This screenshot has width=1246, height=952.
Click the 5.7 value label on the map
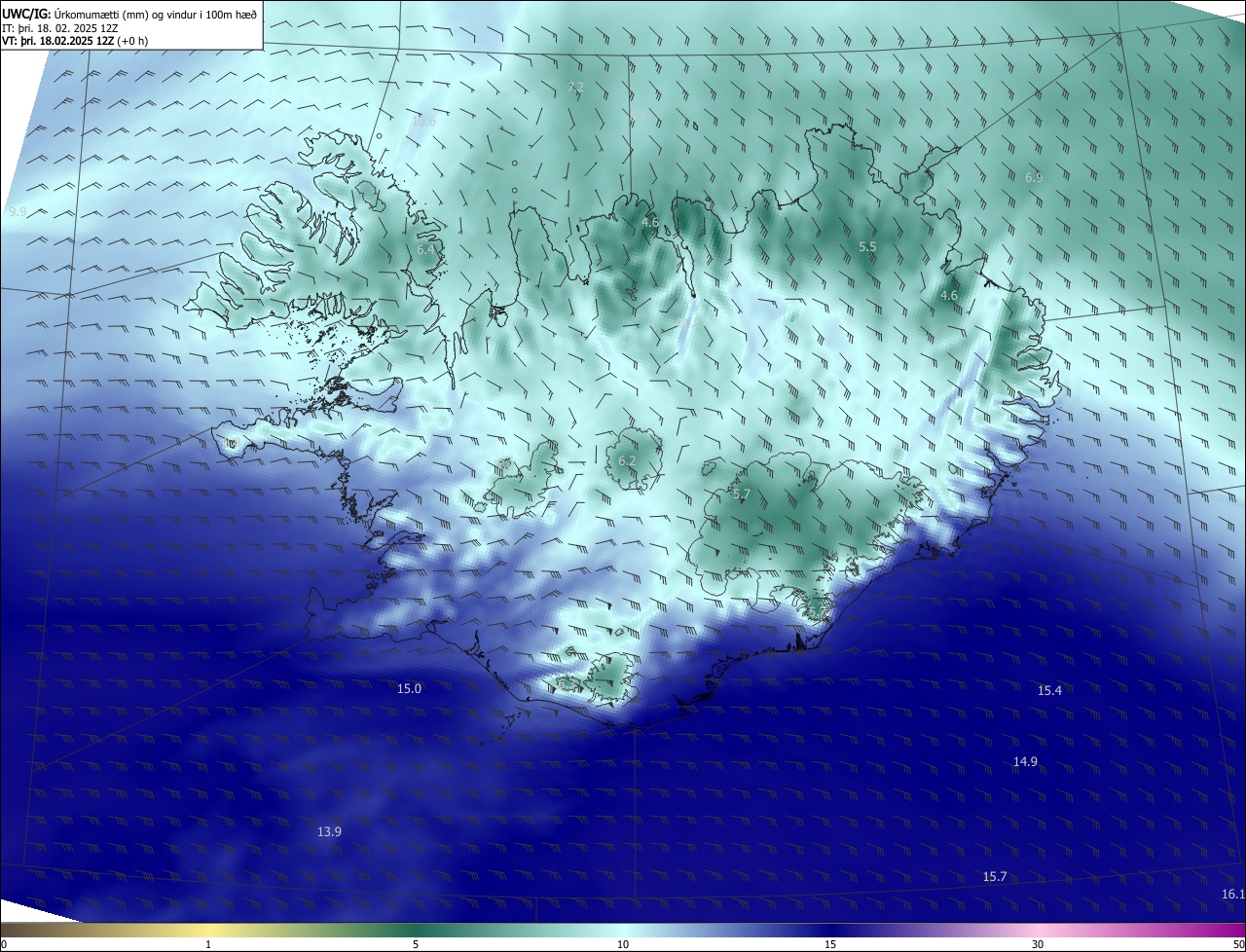pos(742,494)
